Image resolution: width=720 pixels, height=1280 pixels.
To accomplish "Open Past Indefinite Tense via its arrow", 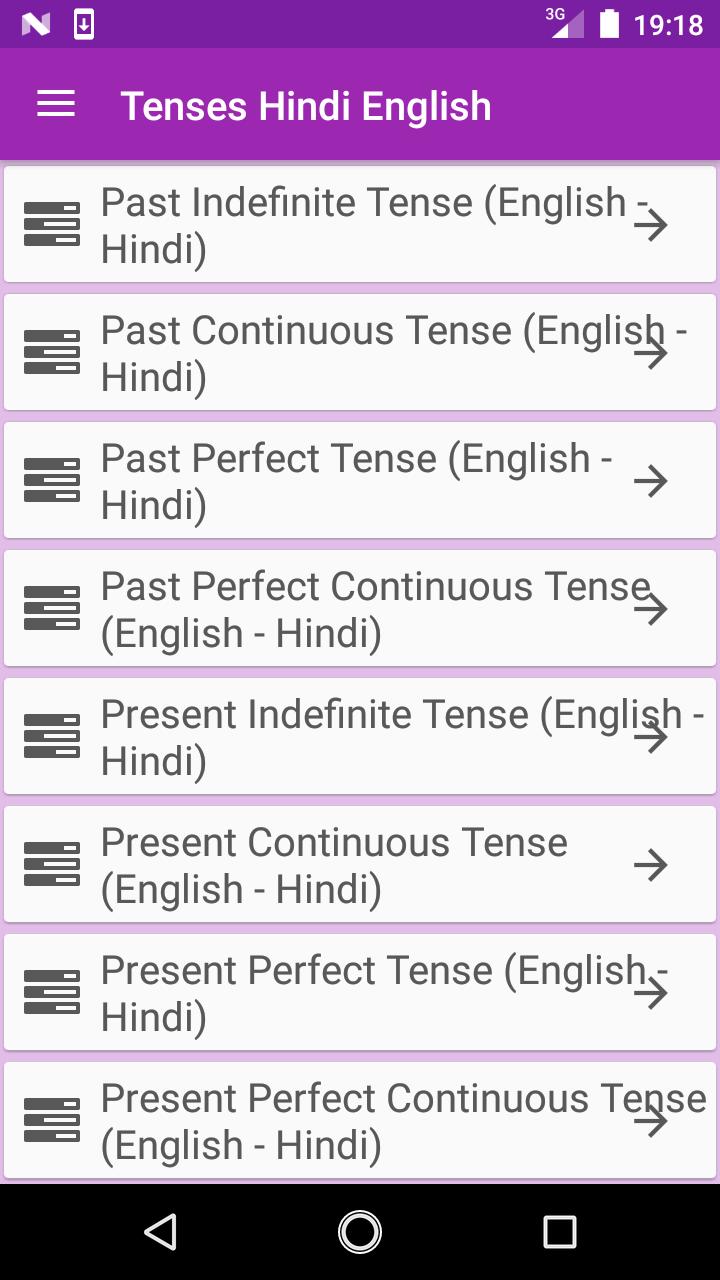I will 651,225.
